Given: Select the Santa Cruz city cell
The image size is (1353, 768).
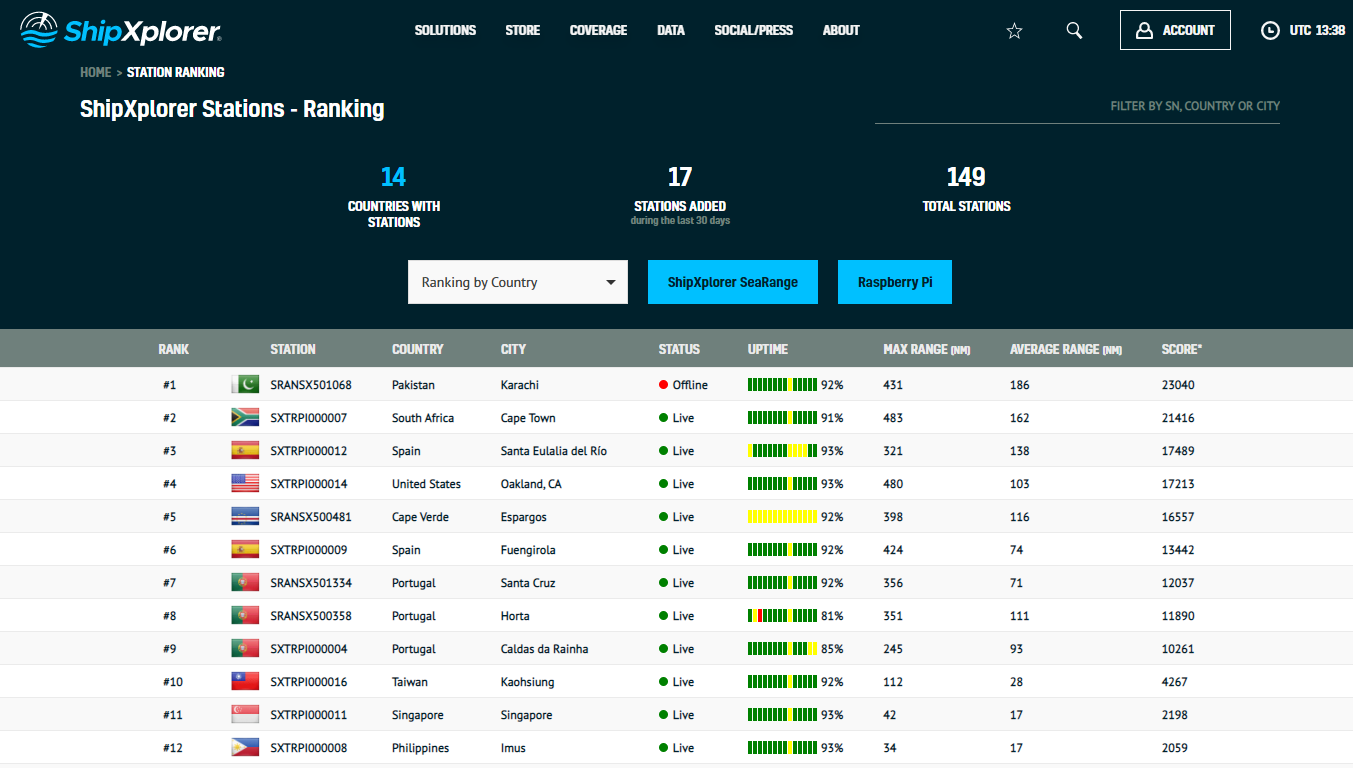Looking at the screenshot, I should (x=528, y=583).
